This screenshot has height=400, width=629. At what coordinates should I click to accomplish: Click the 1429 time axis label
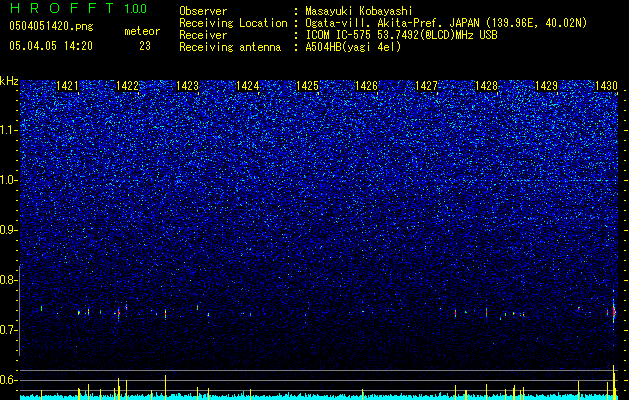click(546, 86)
